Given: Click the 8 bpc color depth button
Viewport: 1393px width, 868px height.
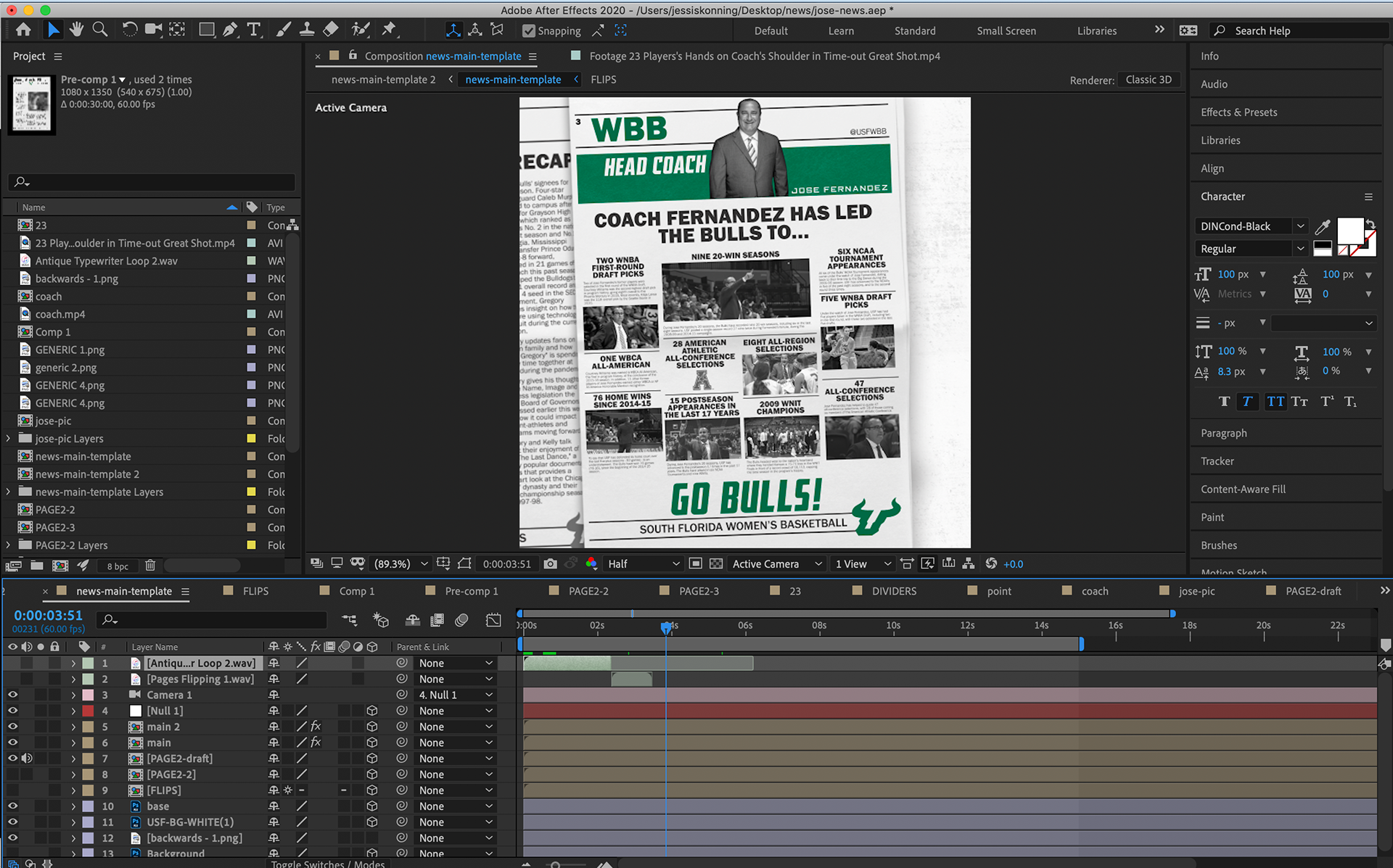Looking at the screenshot, I should coord(118,566).
